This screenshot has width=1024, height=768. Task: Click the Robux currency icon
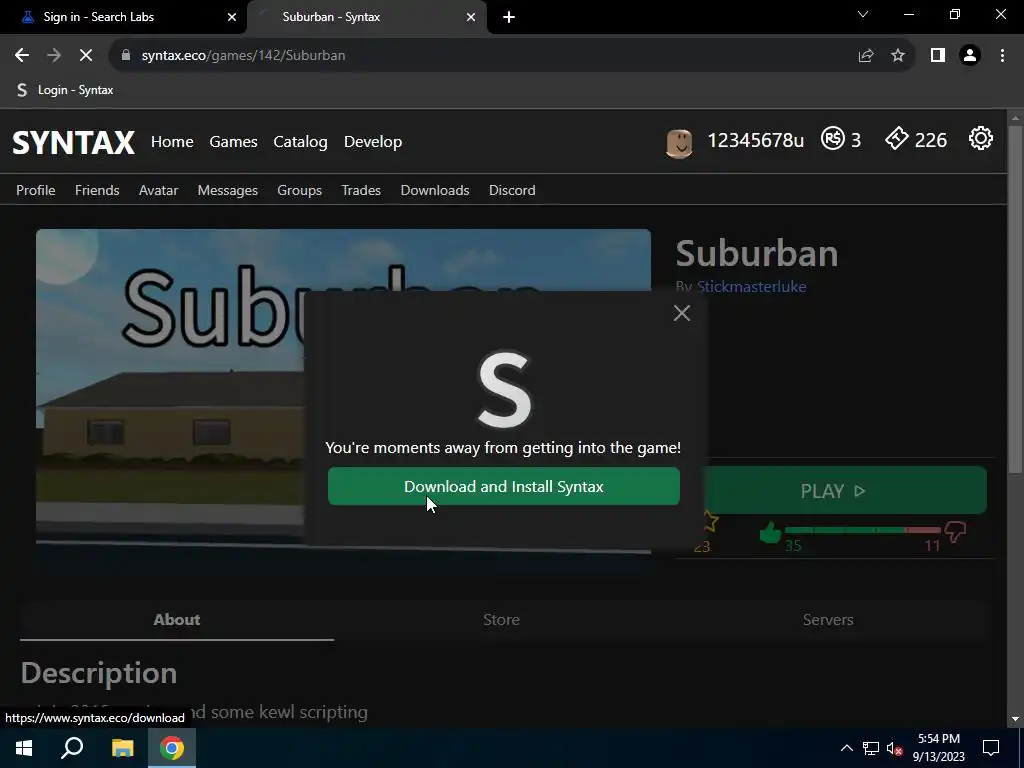(x=833, y=139)
